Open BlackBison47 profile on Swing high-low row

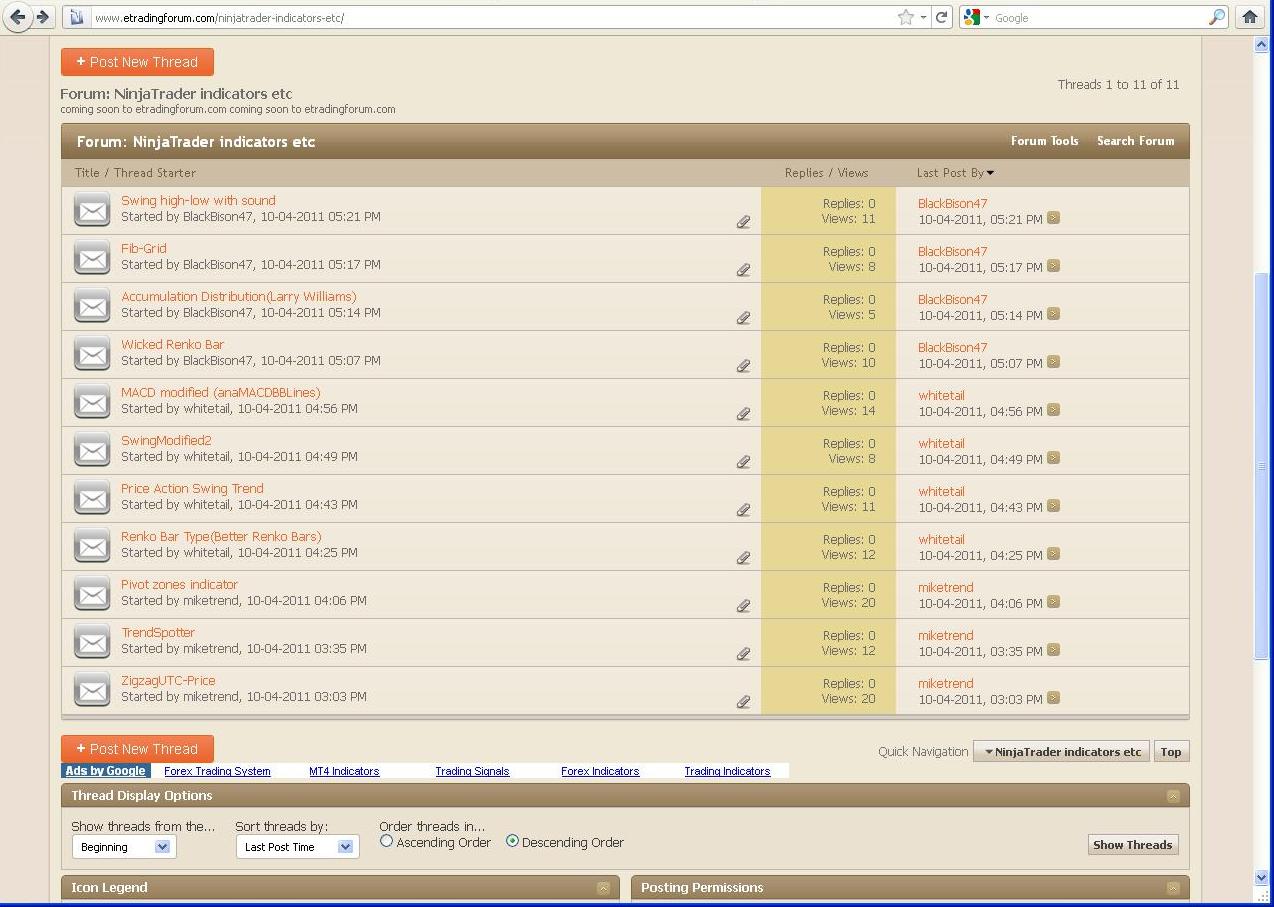[952, 203]
